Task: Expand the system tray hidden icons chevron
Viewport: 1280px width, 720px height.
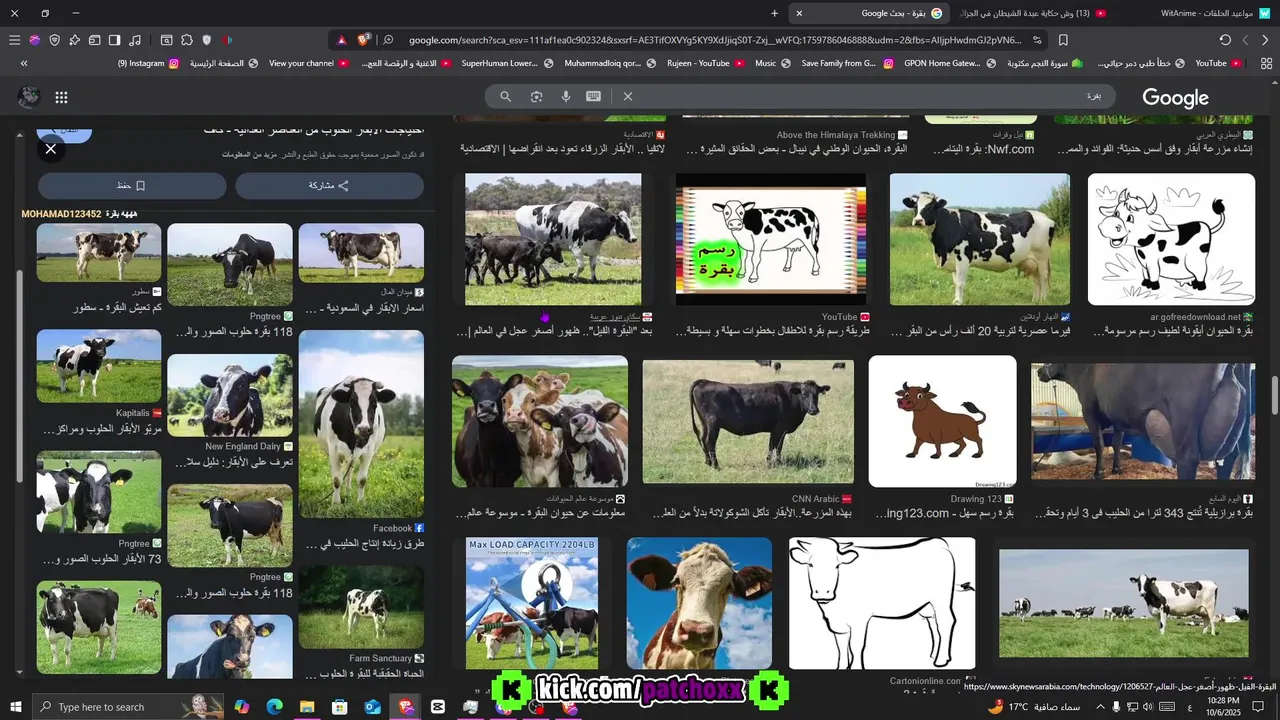Action: (x=1100, y=707)
